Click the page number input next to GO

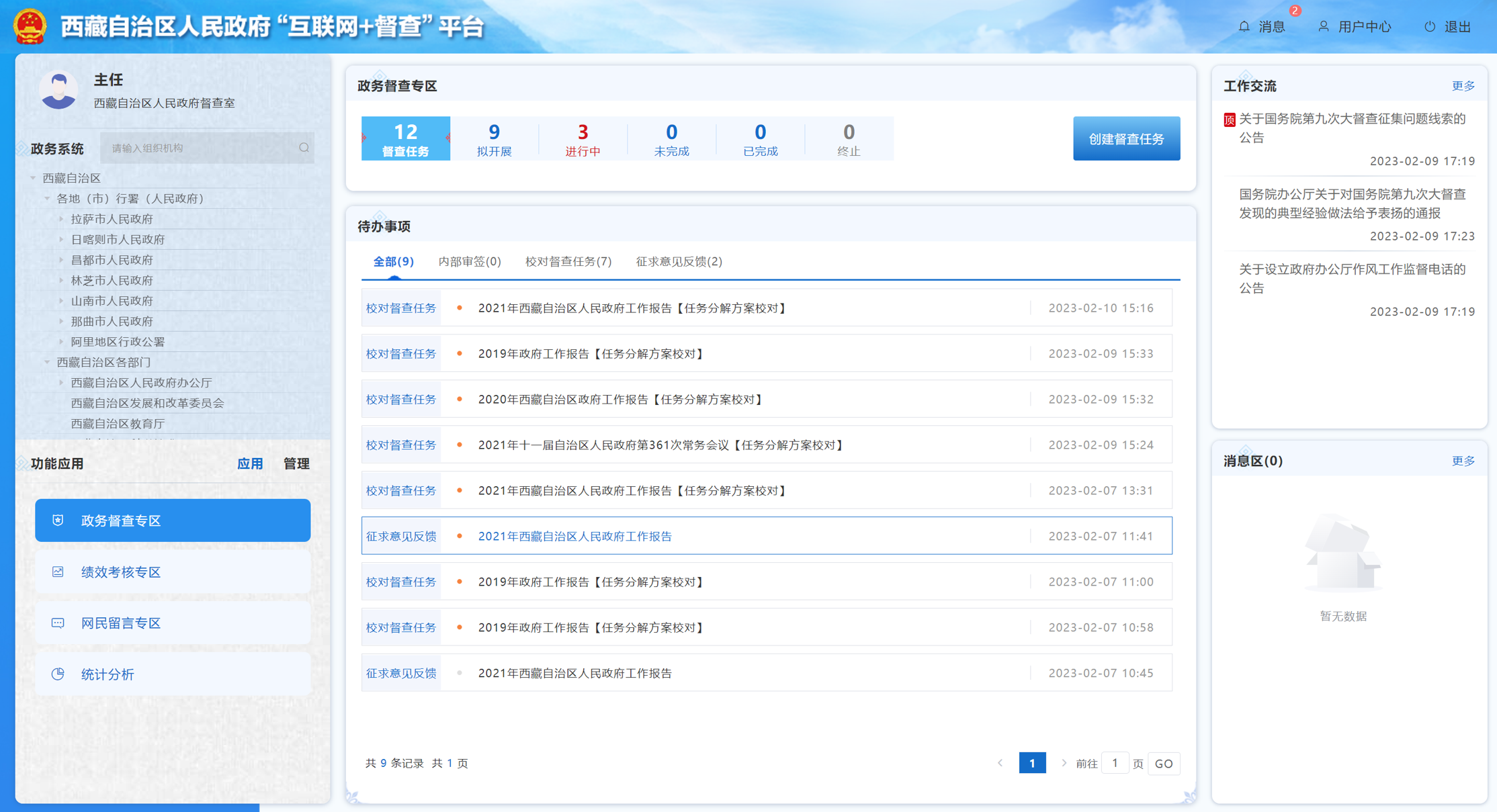(1115, 763)
